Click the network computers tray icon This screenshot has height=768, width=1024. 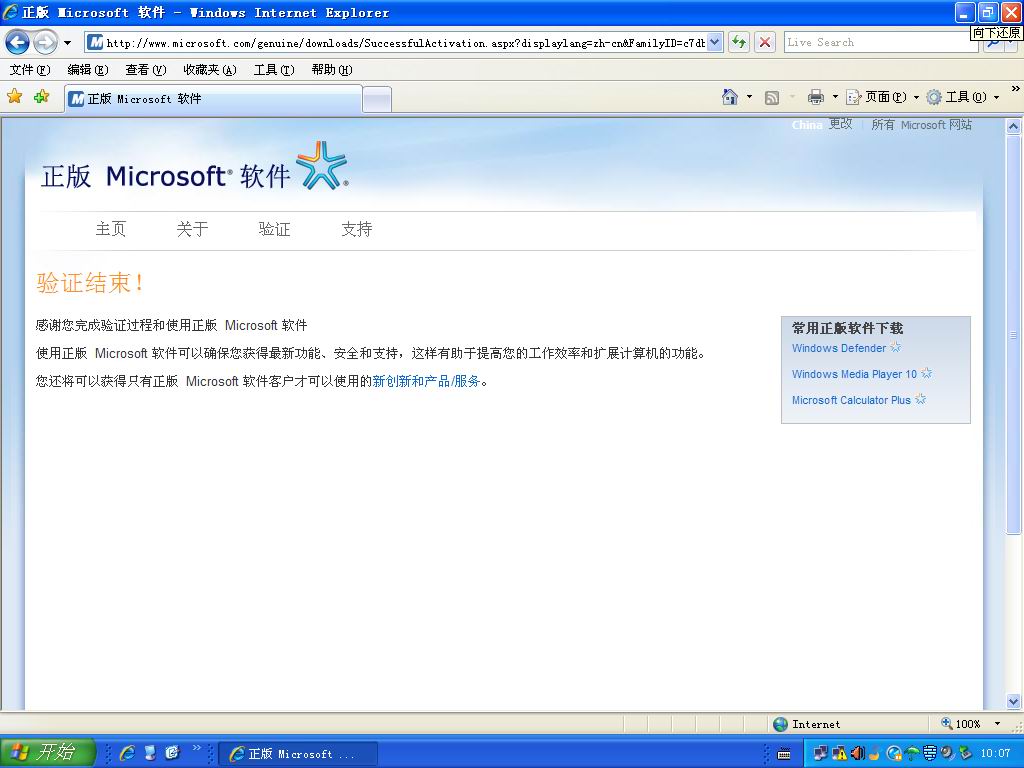coord(820,753)
